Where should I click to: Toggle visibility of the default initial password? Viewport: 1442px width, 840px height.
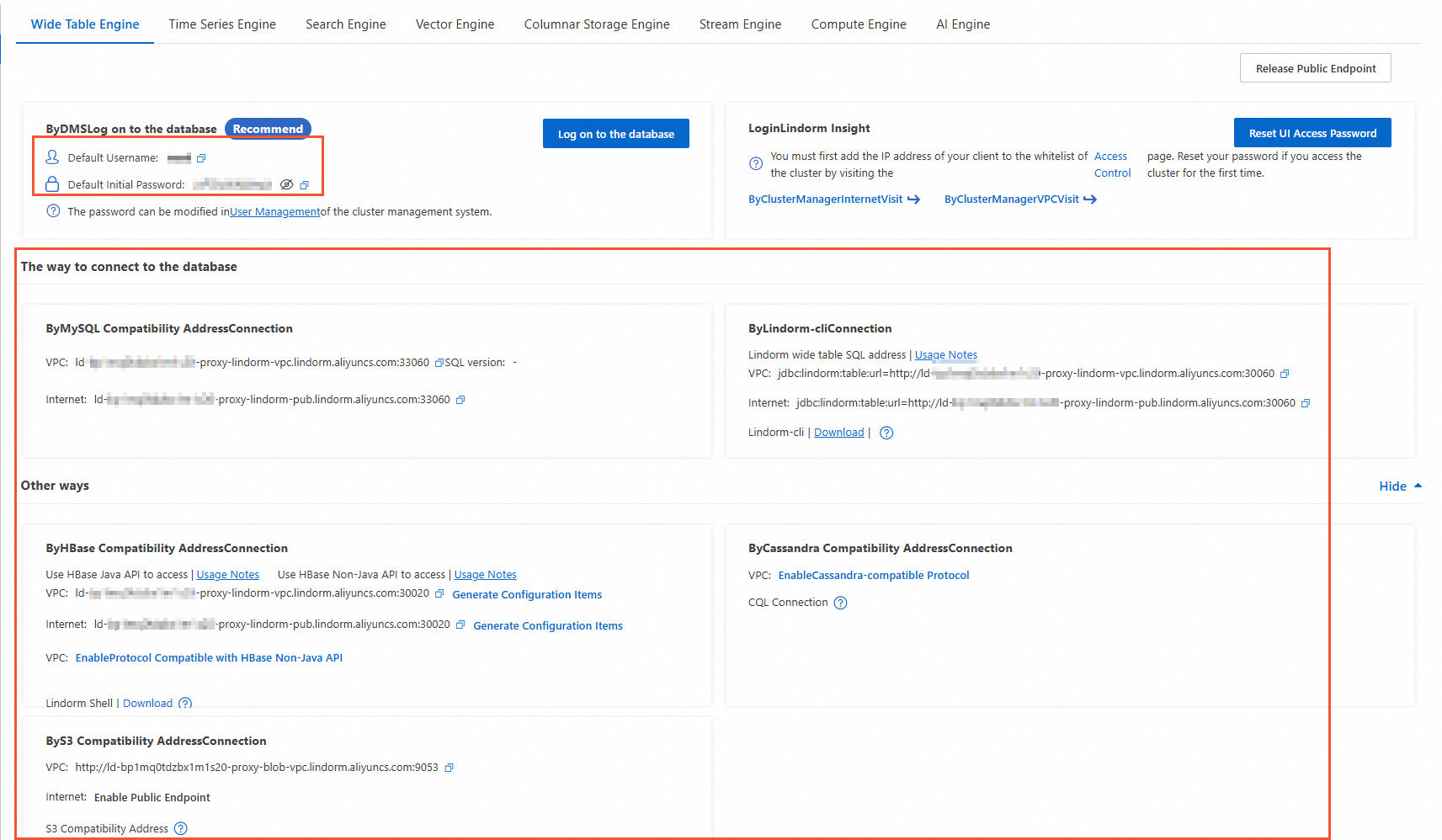click(x=286, y=185)
